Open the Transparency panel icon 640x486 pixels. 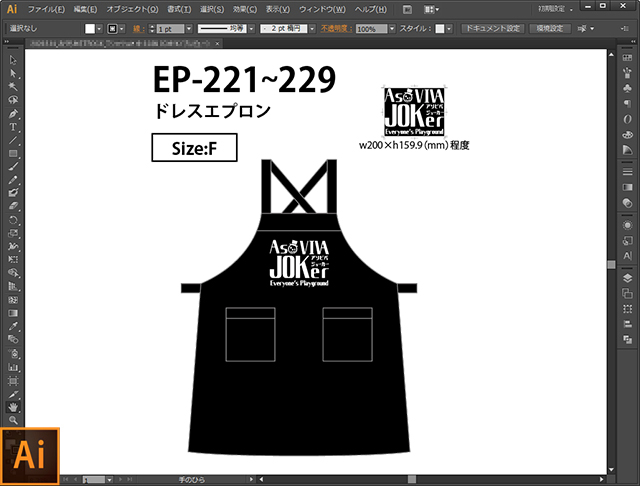(627, 203)
